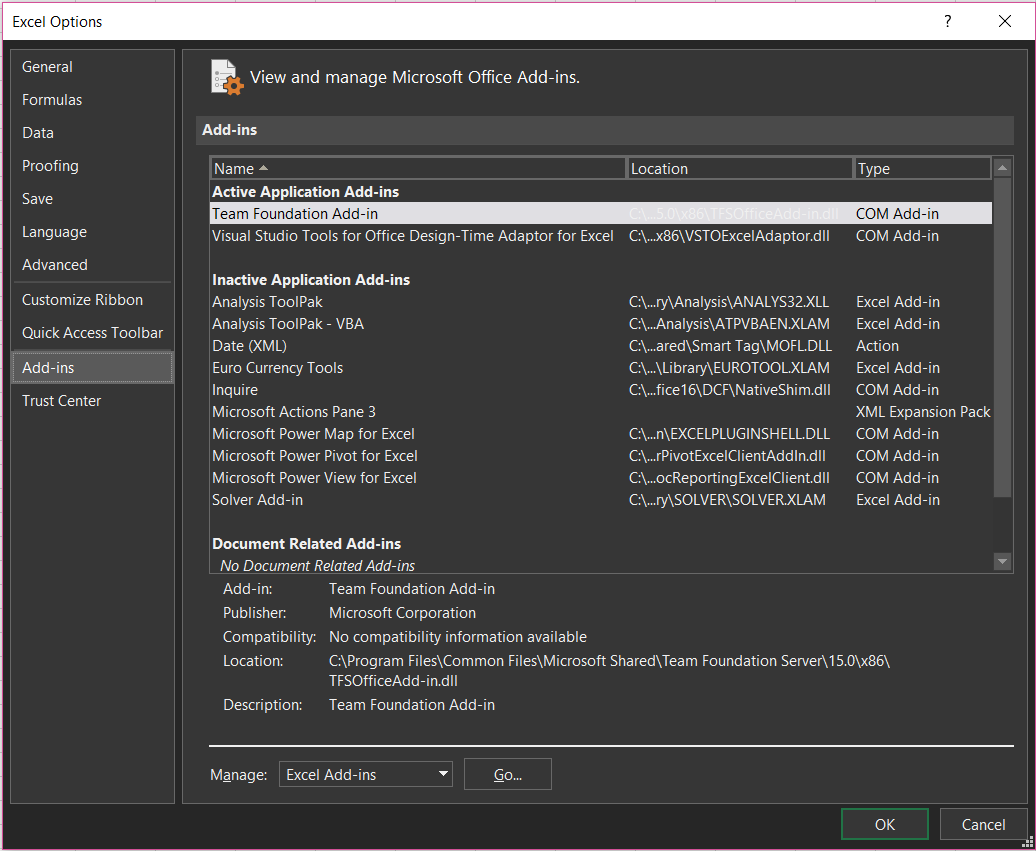Select the Solver Add-in entry

258,500
